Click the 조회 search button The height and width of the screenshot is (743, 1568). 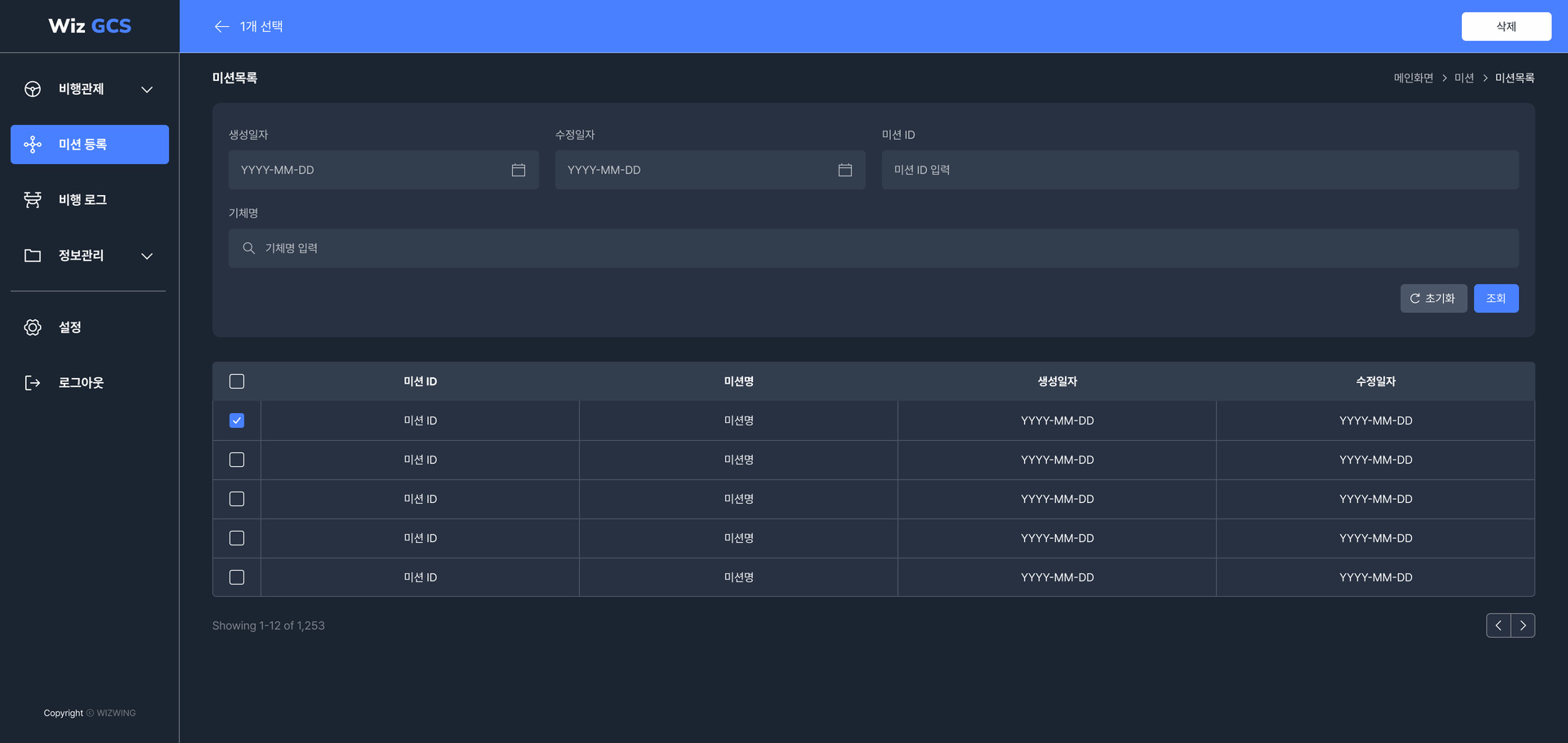(x=1496, y=298)
